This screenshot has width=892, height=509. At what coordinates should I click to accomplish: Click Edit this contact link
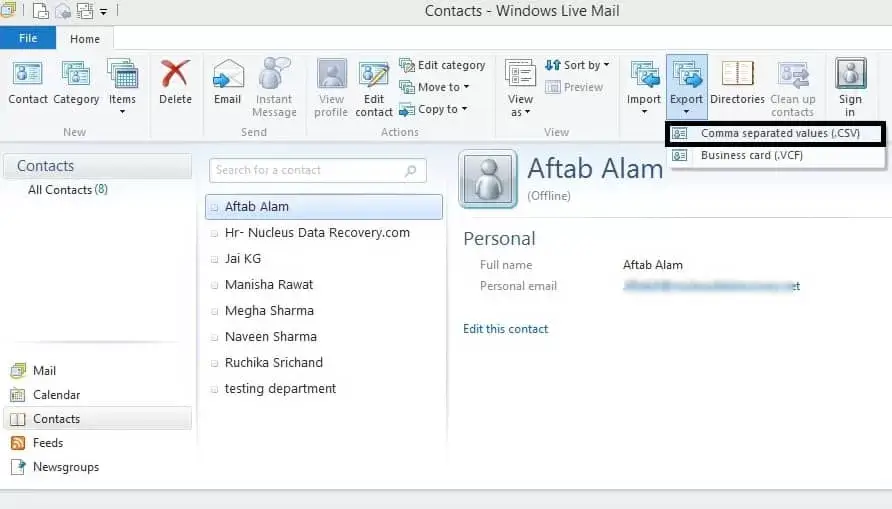(505, 329)
